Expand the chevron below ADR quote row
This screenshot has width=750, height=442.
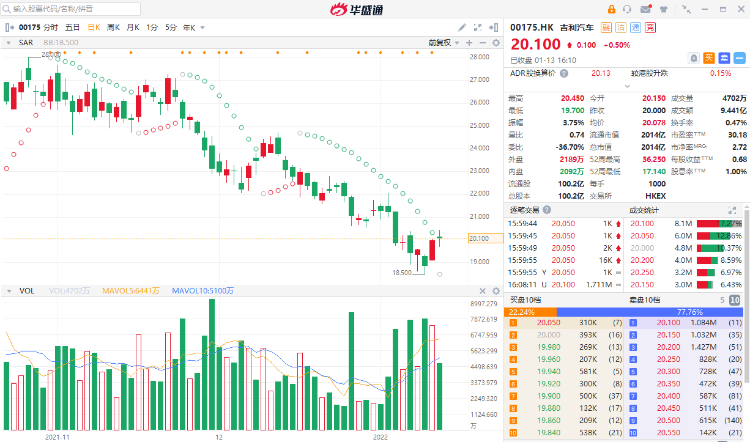pyautogui.click(x=627, y=86)
